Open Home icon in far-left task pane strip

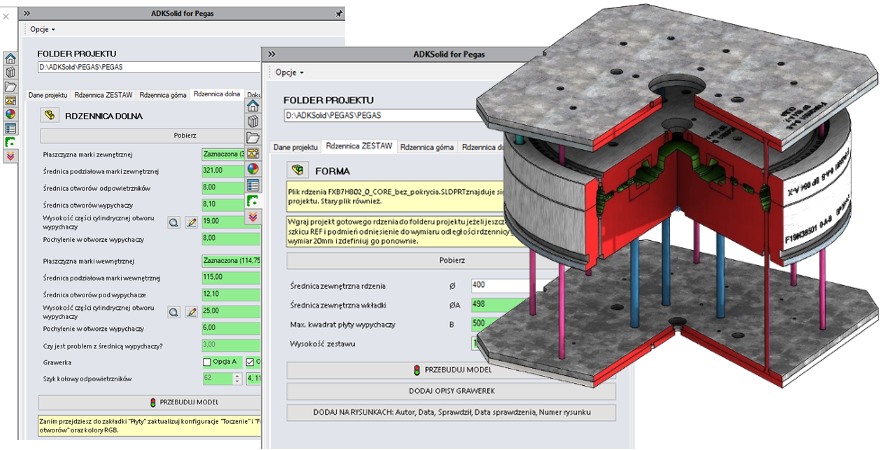coord(10,58)
